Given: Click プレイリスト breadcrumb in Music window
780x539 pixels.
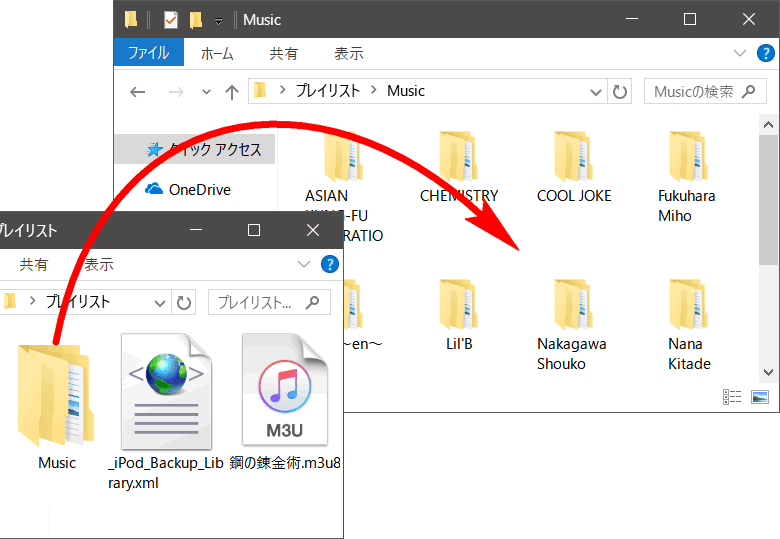Looking at the screenshot, I should pos(327,91).
